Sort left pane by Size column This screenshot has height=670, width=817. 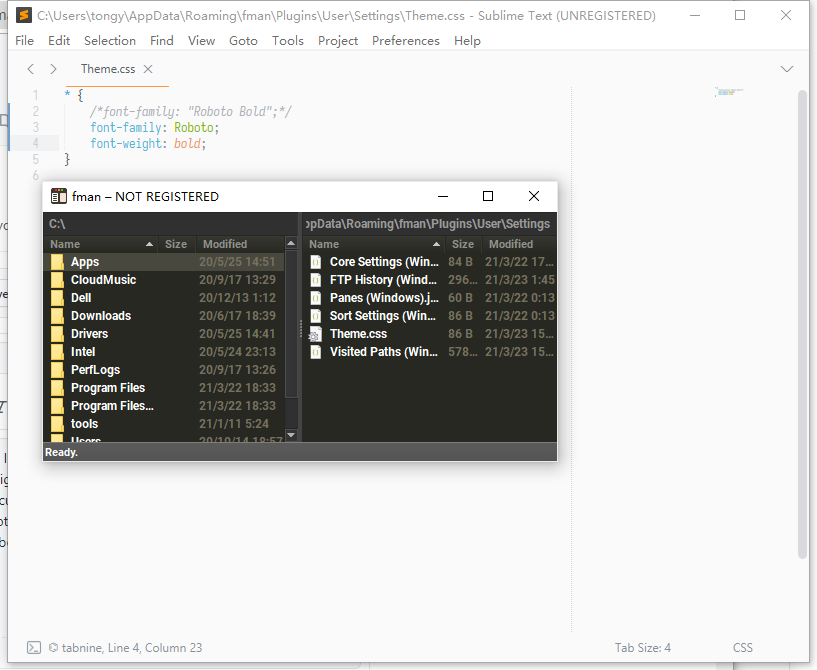[x=177, y=244]
